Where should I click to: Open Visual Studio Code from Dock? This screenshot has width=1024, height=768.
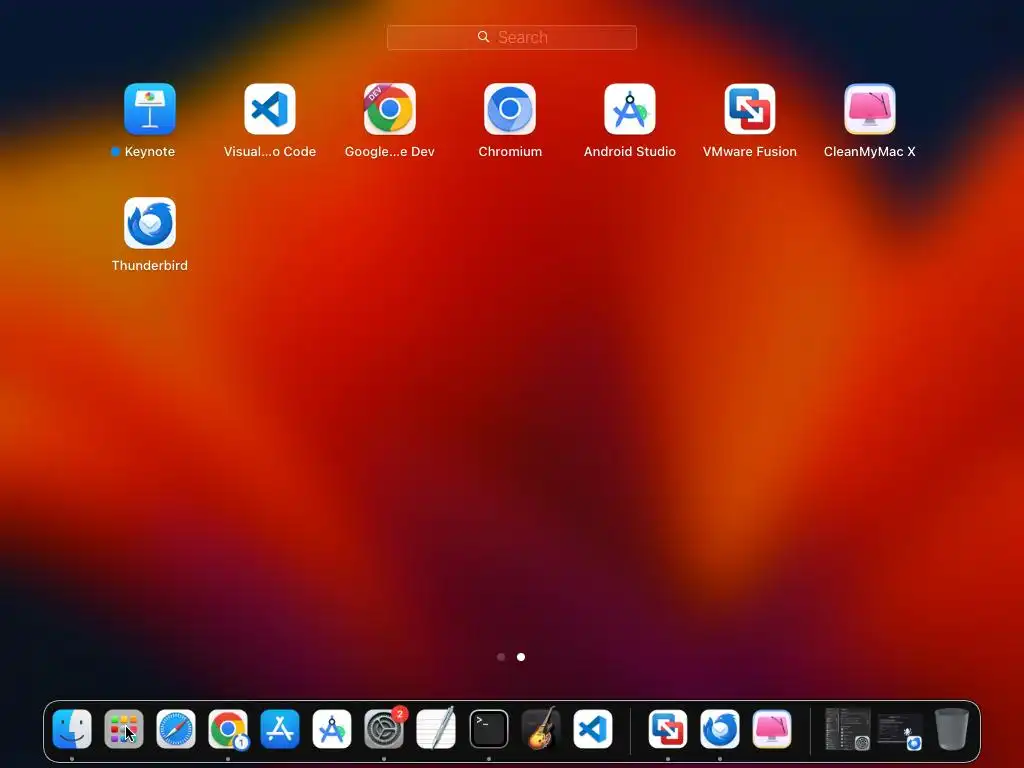pyautogui.click(x=593, y=729)
